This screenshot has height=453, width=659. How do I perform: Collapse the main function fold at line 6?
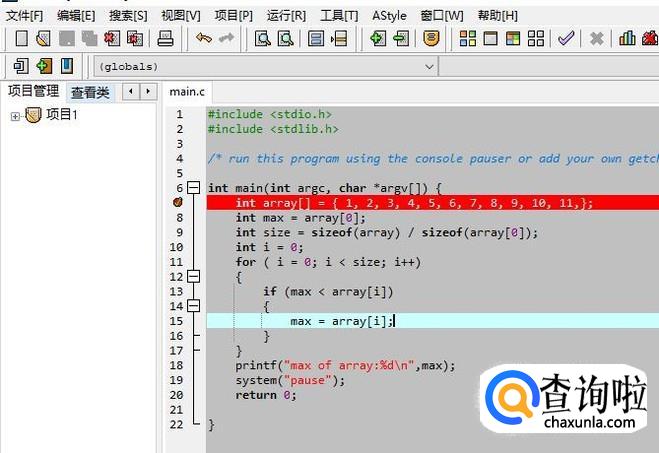pos(193,188)
